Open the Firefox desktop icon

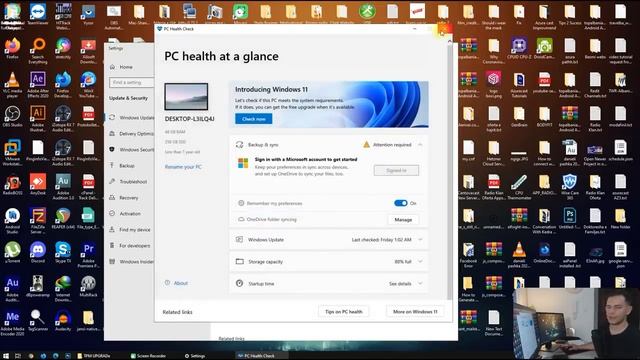(x=12, y=48)
